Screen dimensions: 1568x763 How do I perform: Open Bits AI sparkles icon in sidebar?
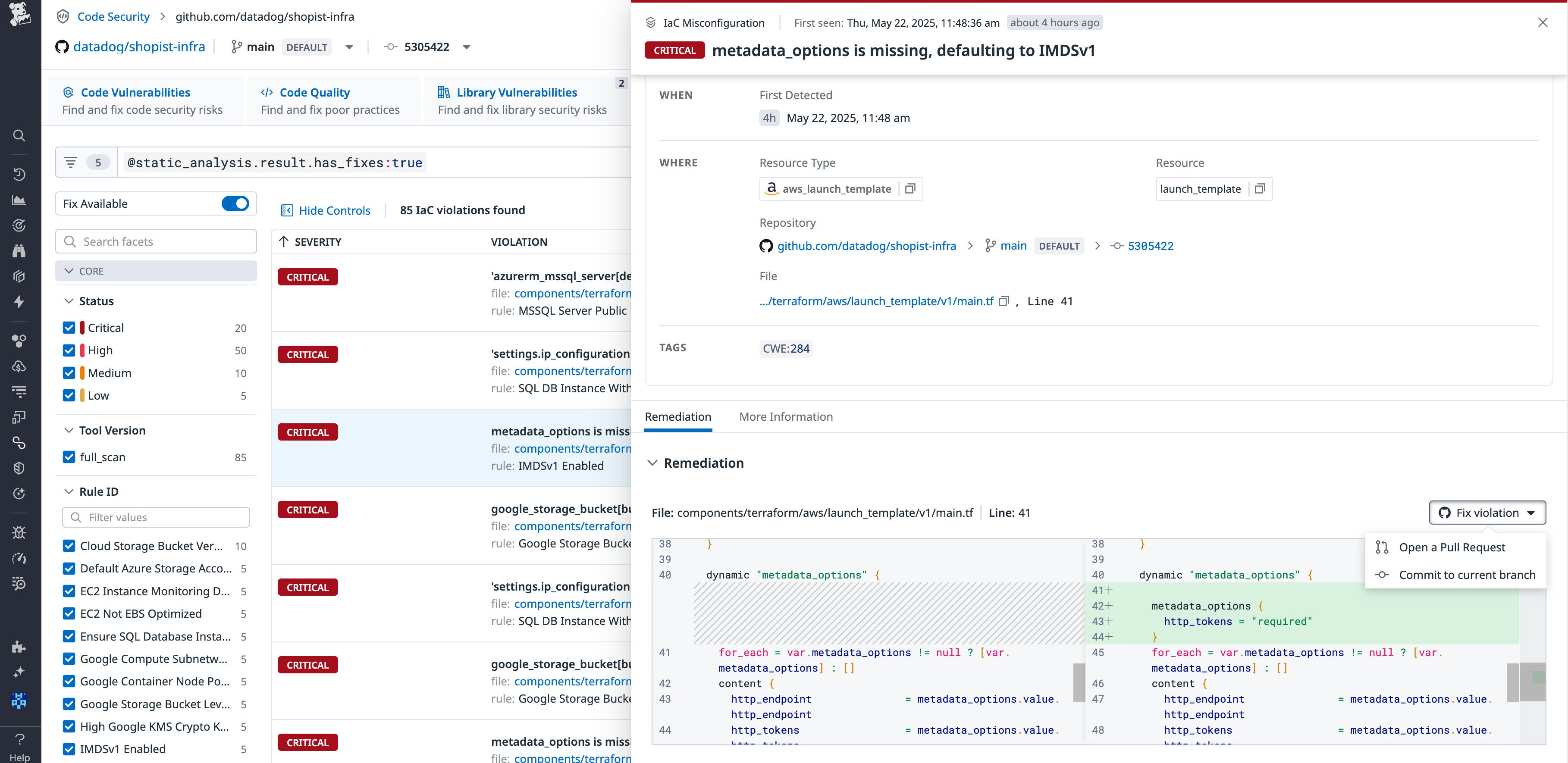point(19,672)
